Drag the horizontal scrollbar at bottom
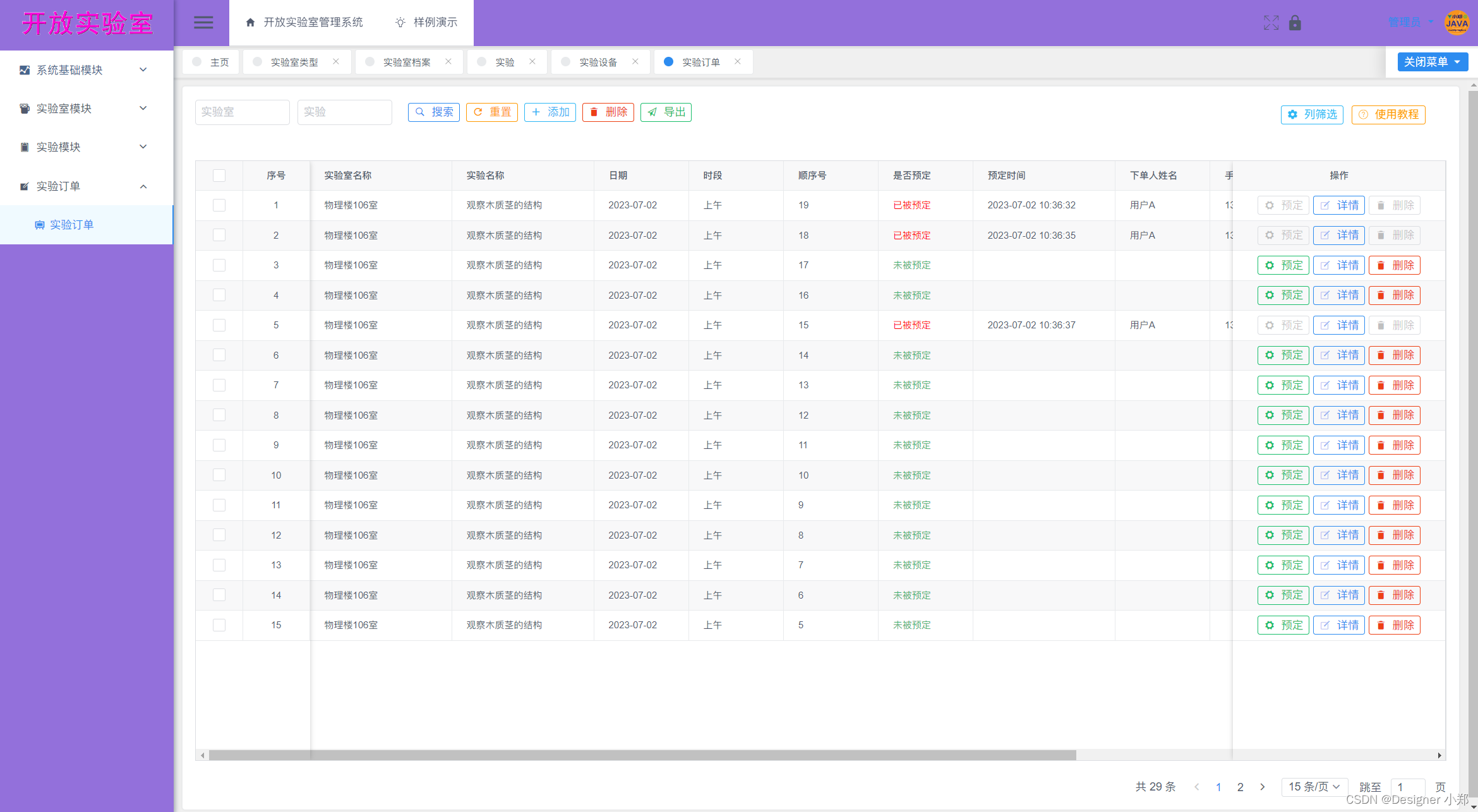Image resolution: width=1478 pixels, height=812 pixels. point(630,756)
